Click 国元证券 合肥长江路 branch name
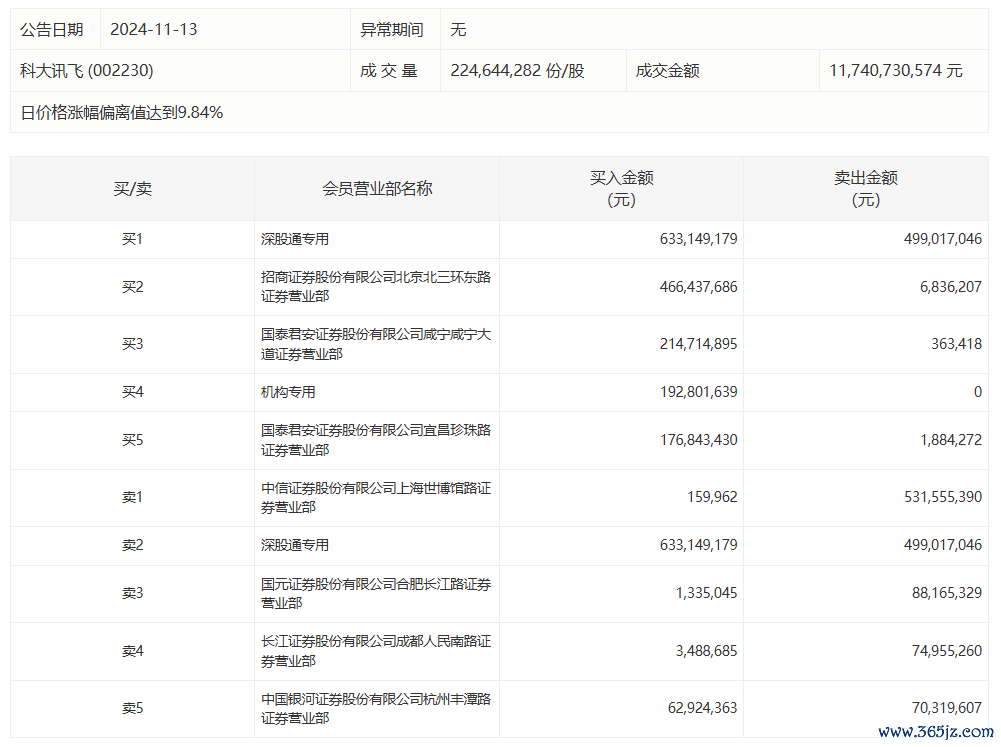Image resolution: width=1001 pixels, height=747 pixels. point(376,593)
